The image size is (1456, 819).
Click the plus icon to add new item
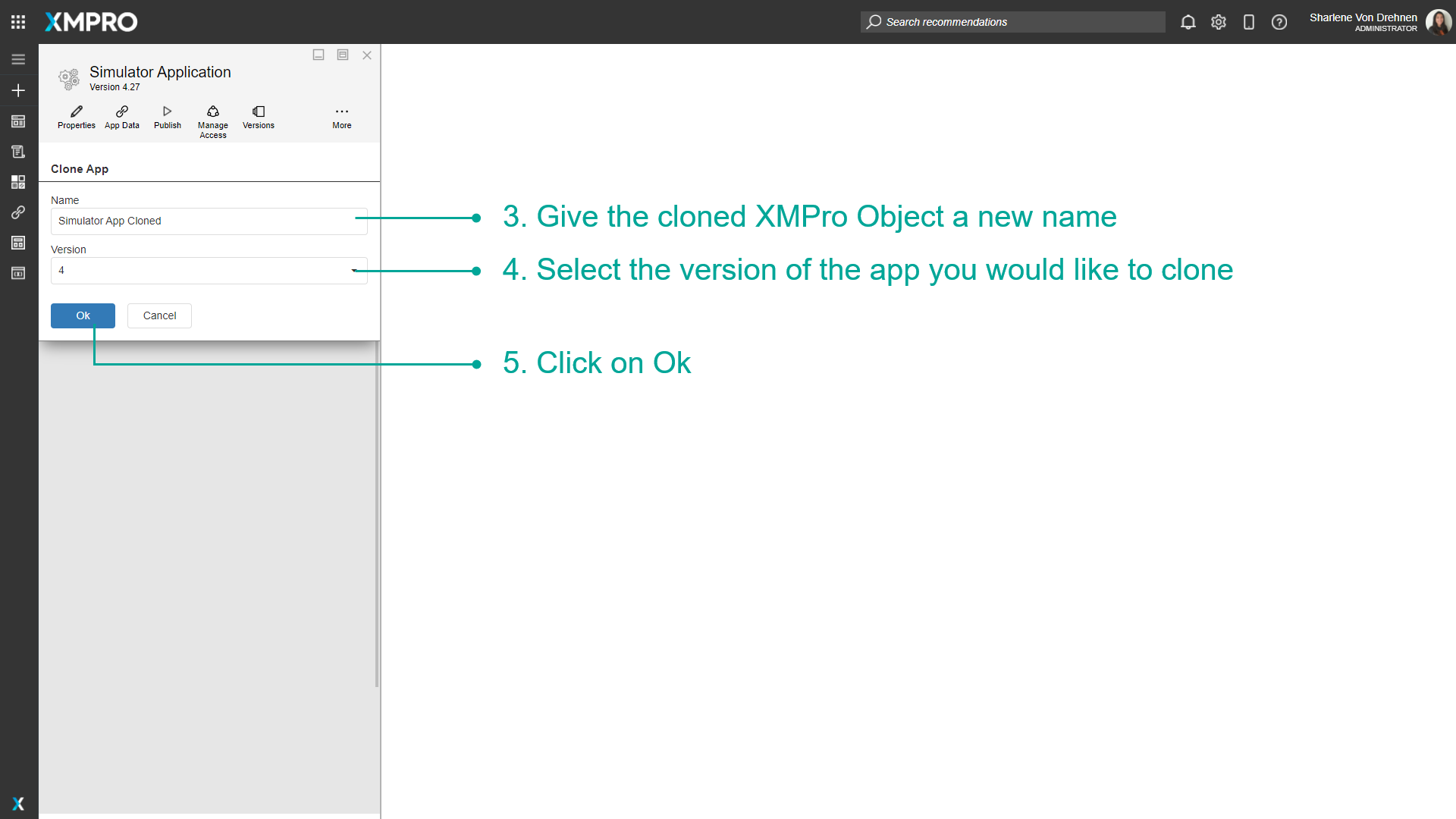(18, 90)
